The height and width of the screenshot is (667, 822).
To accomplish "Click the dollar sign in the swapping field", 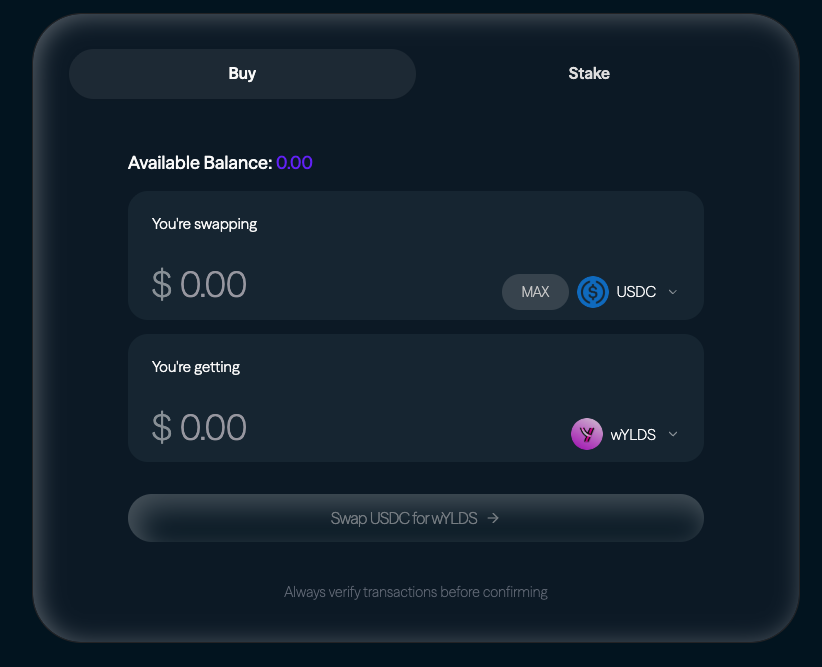I will pos(161,285).
